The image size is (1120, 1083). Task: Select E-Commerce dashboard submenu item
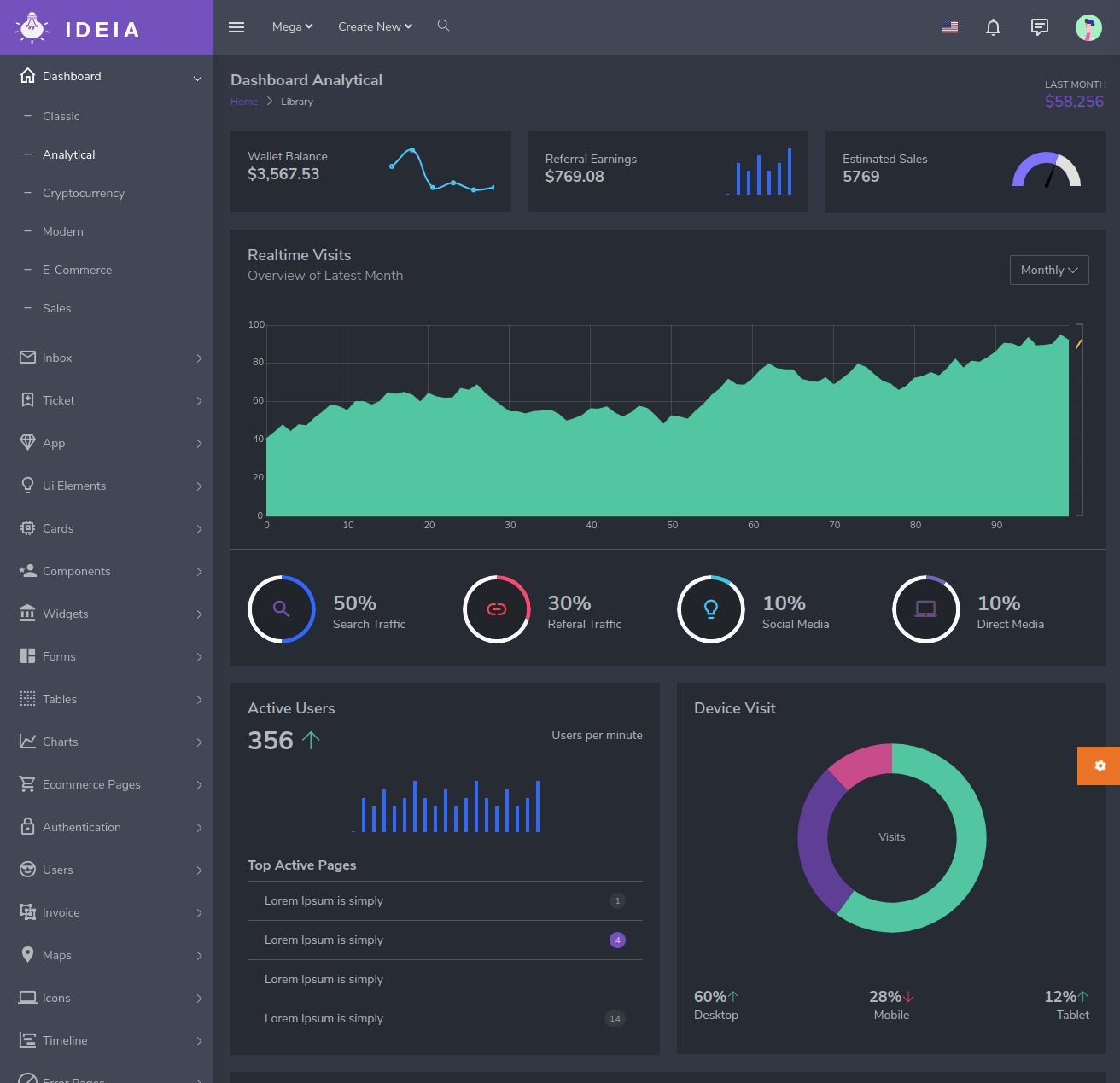pos(77,270)
